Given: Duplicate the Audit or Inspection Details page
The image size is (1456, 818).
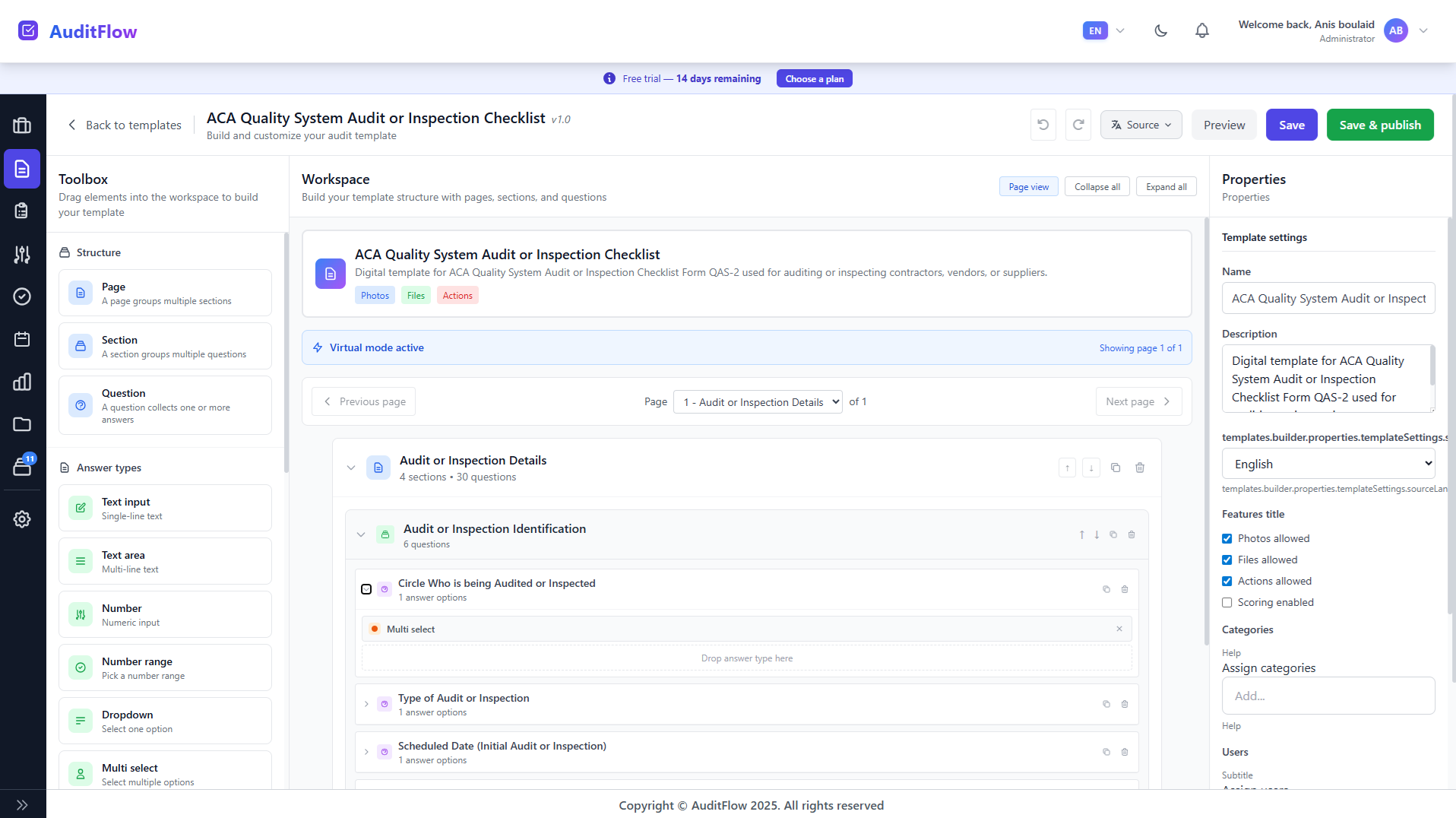Looking at the screenshot, I should pyautogui.click(x=1116, y=468).
